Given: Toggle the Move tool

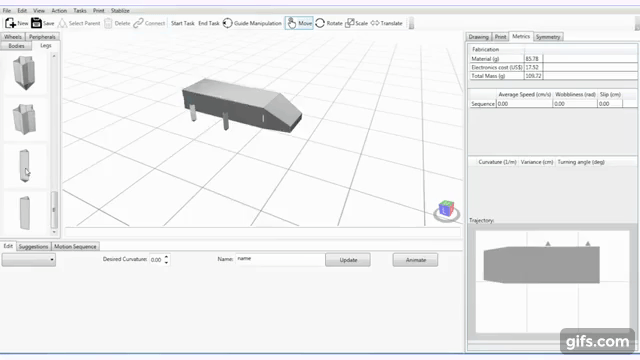Looking at the screenshot, I should coord(299,23).
